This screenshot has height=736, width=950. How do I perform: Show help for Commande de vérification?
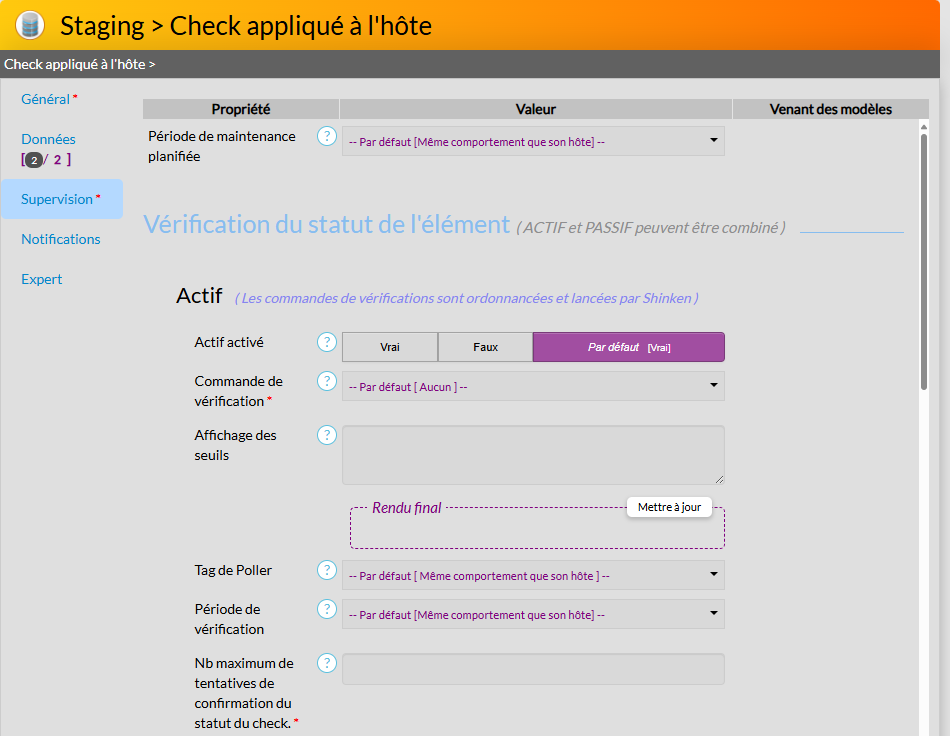coord(327,381)
